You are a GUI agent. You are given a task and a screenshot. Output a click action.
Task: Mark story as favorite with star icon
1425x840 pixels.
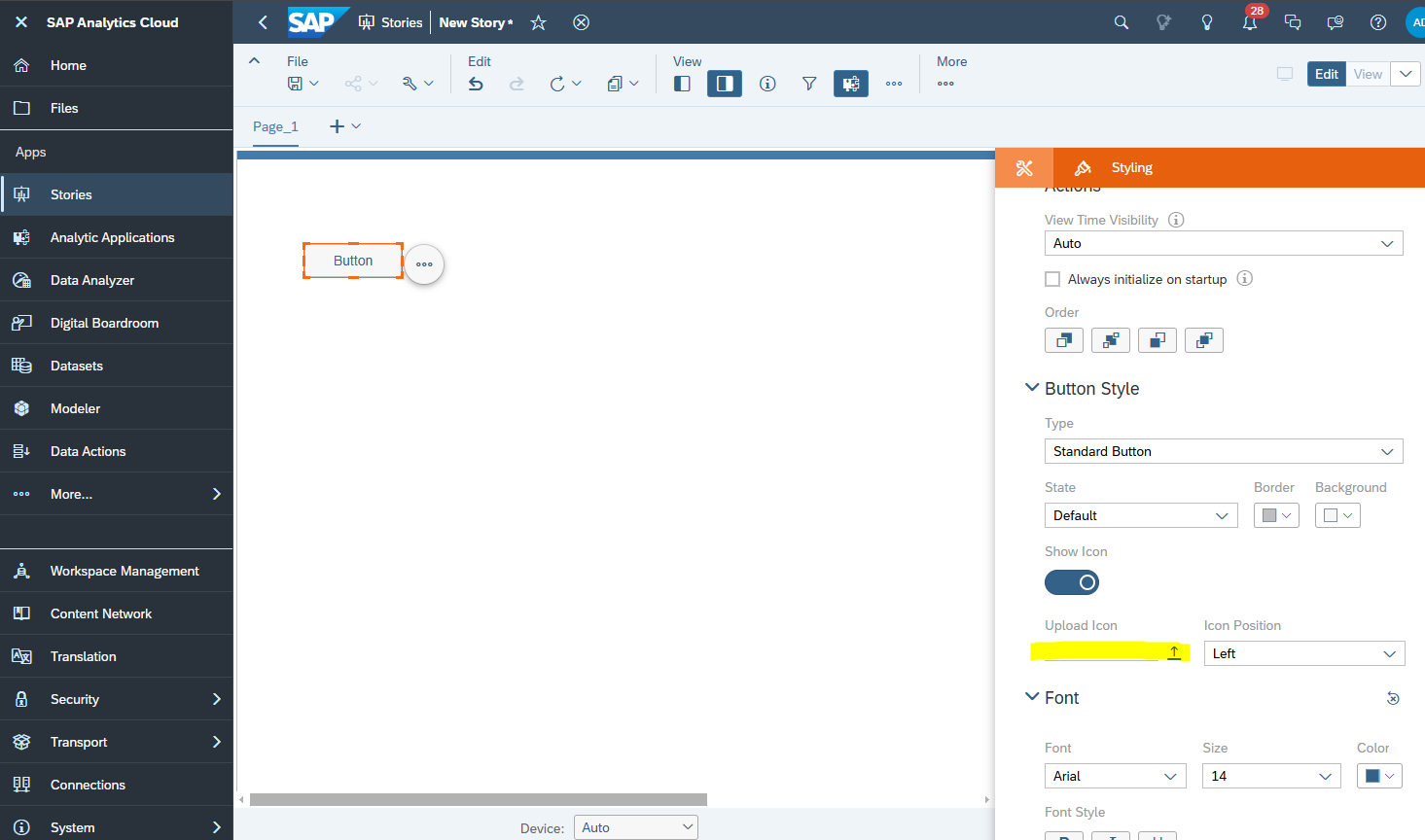538,22
